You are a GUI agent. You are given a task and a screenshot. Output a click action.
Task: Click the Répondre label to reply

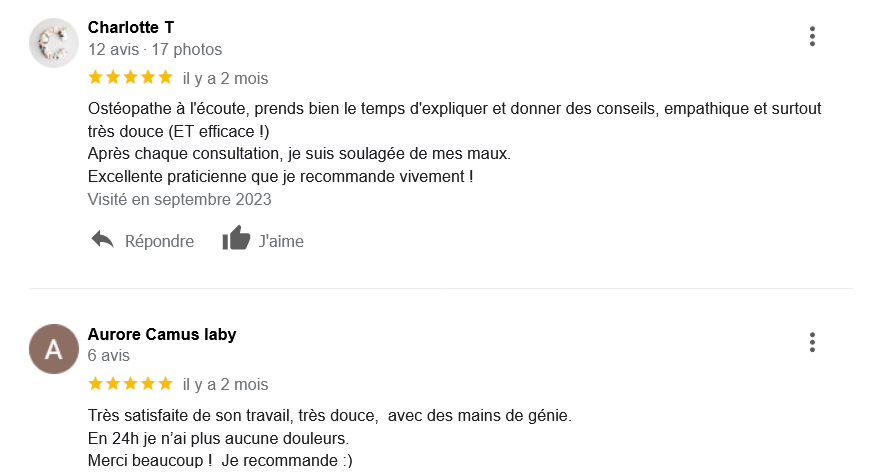pyautogui.click(x=159, y=241)
